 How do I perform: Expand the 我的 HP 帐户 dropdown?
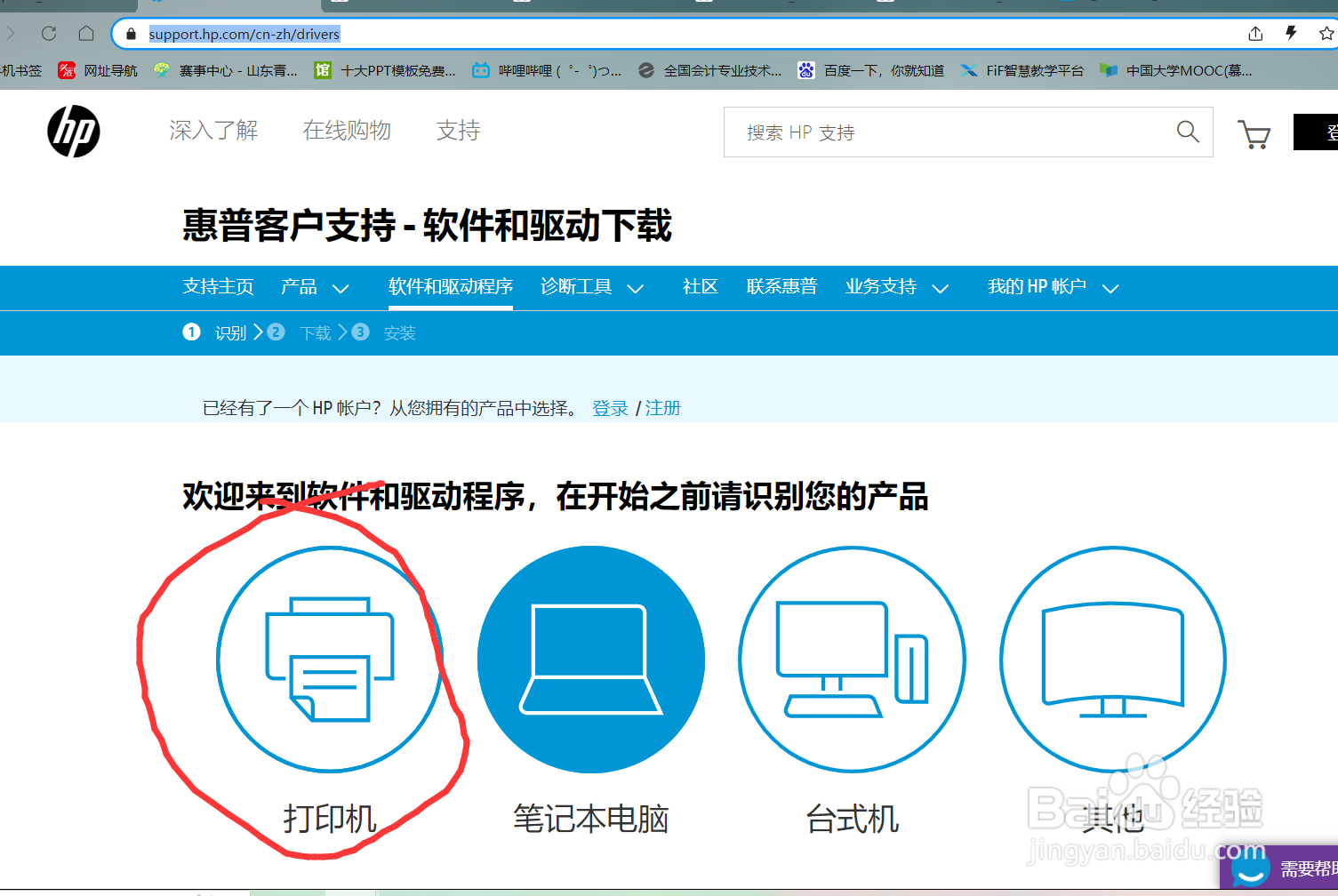pyautogui.click(x=1053, y=287)
